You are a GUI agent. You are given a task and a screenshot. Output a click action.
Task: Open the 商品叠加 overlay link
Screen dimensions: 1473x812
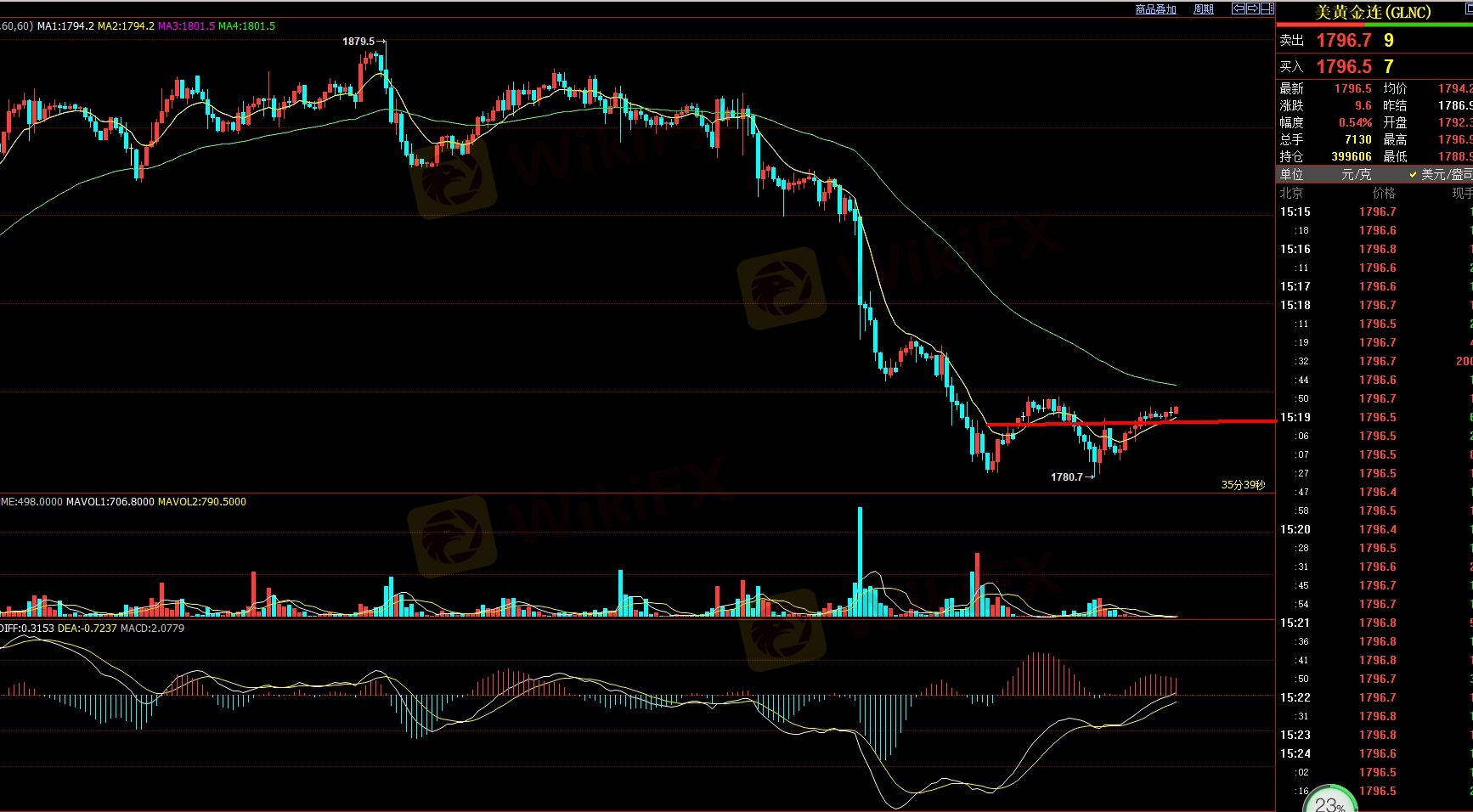(x=1155, y=9)
